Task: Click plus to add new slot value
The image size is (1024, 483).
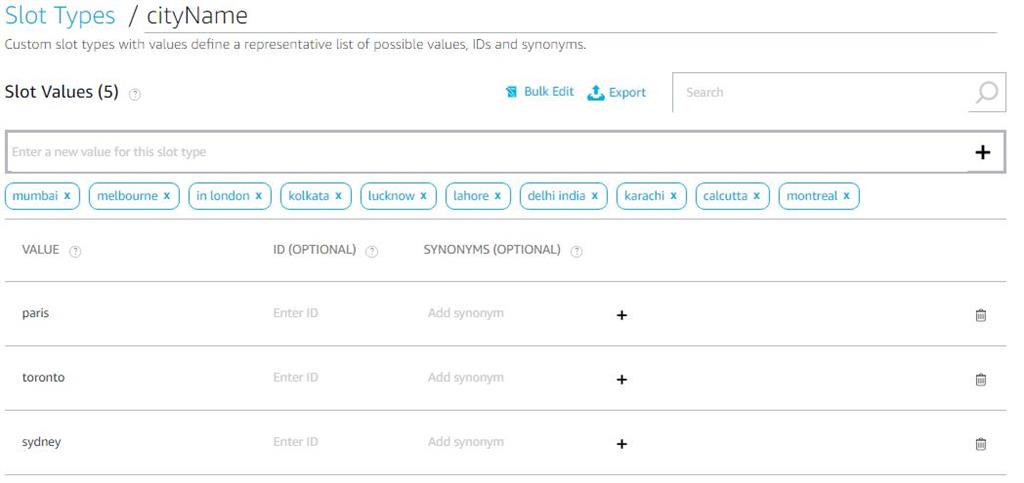Action: click(x=982, y=152)
